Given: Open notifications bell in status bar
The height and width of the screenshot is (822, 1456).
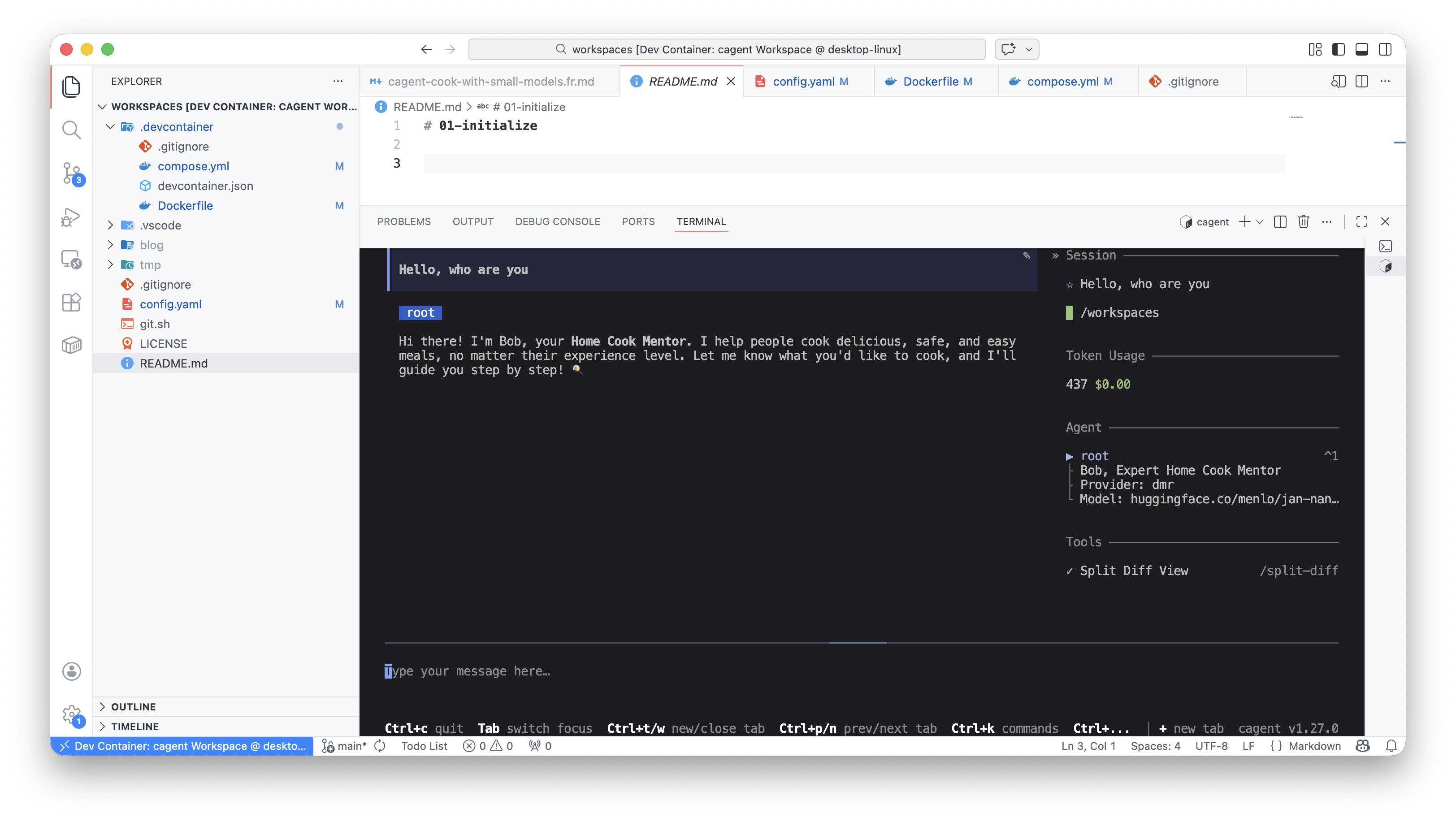Looking at the screenshot, I should pos(1391,746).
